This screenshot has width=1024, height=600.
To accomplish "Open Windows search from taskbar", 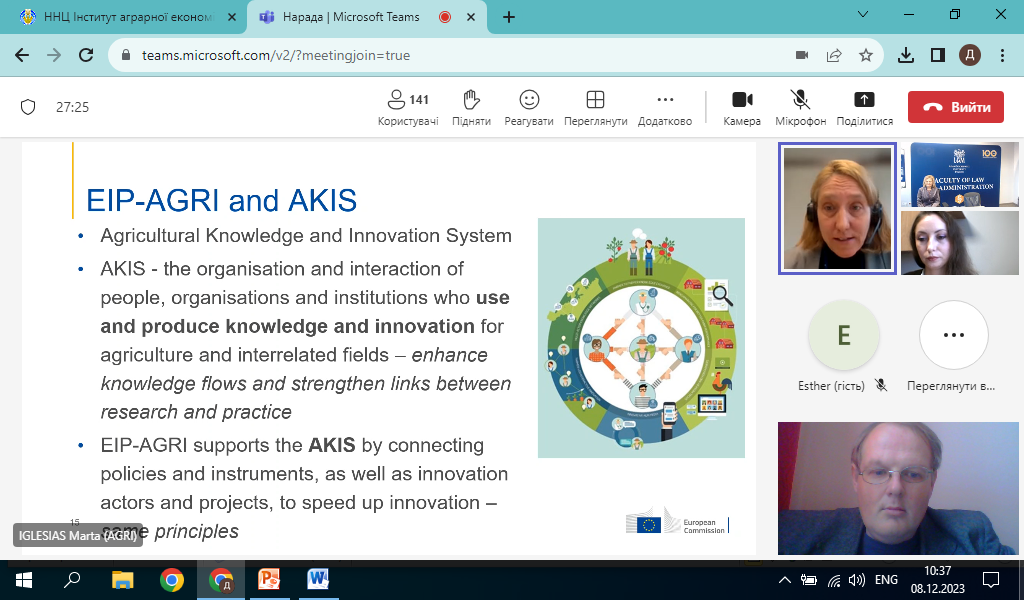I will [x=72, y=580].
